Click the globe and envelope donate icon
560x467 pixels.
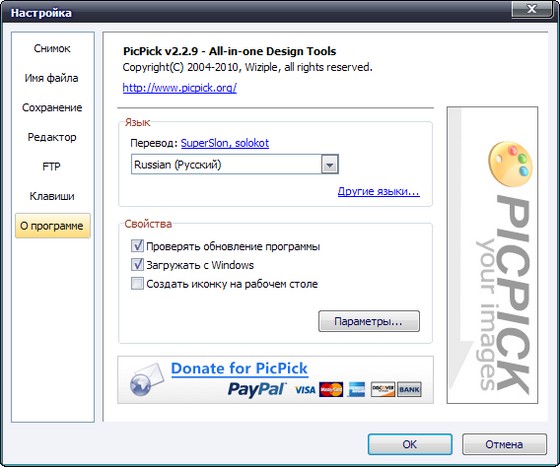click(146, 380)
